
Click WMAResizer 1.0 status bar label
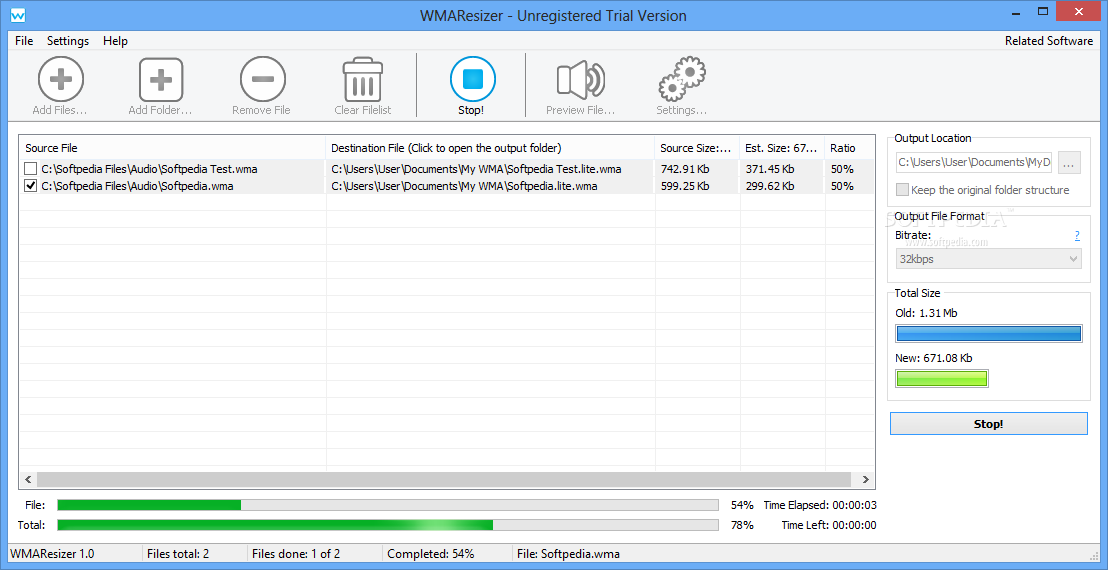pyautogui.click(x=53, y=554)
